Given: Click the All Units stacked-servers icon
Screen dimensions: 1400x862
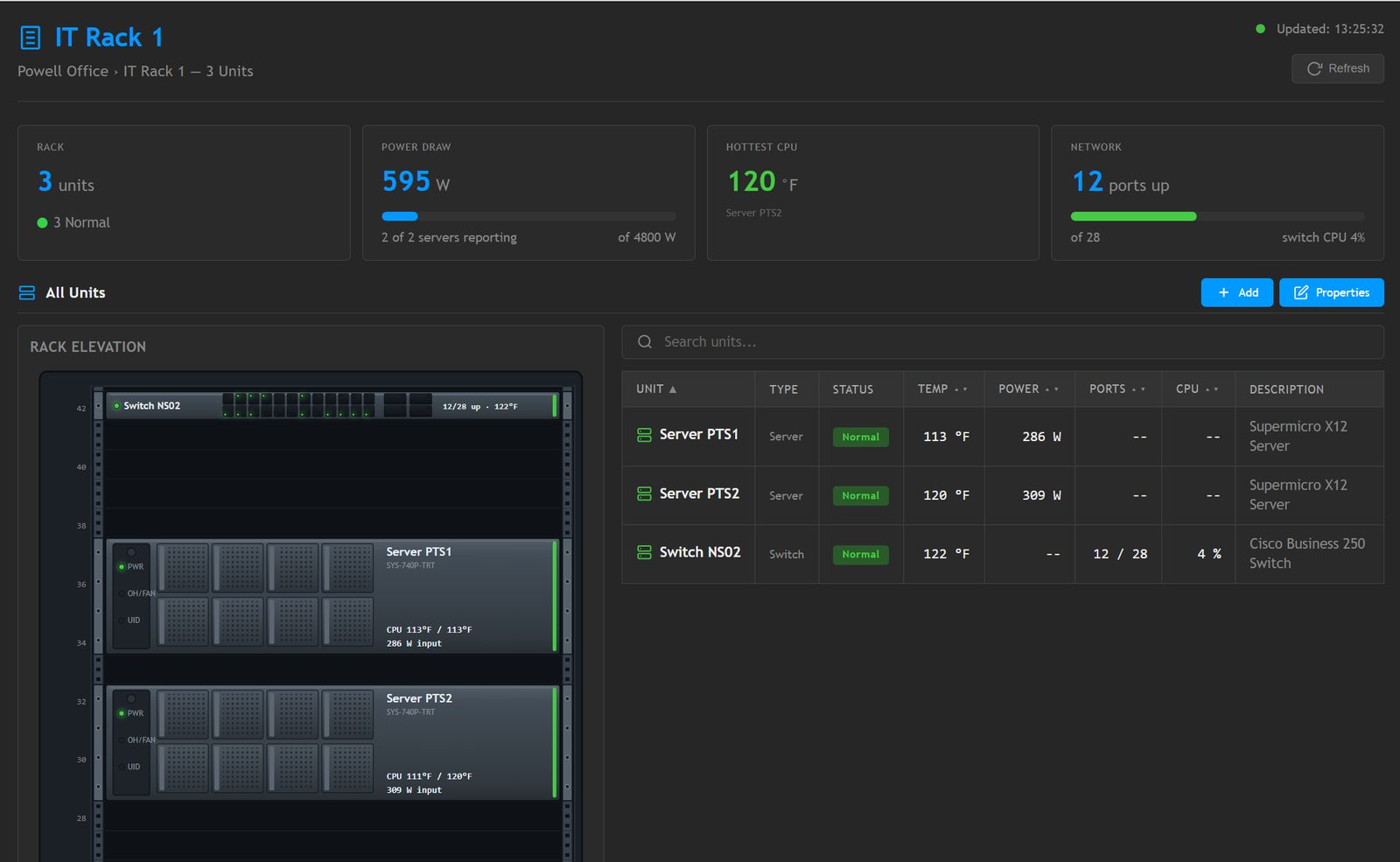Looking at the screenshot, I should (27, 293).
